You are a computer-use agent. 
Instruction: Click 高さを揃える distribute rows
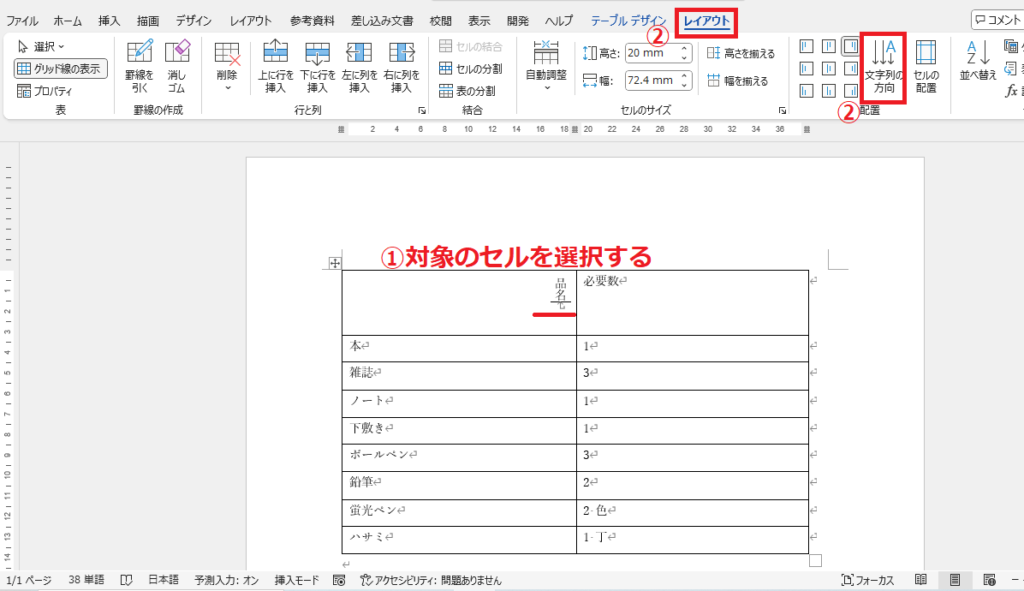[741, 54]
